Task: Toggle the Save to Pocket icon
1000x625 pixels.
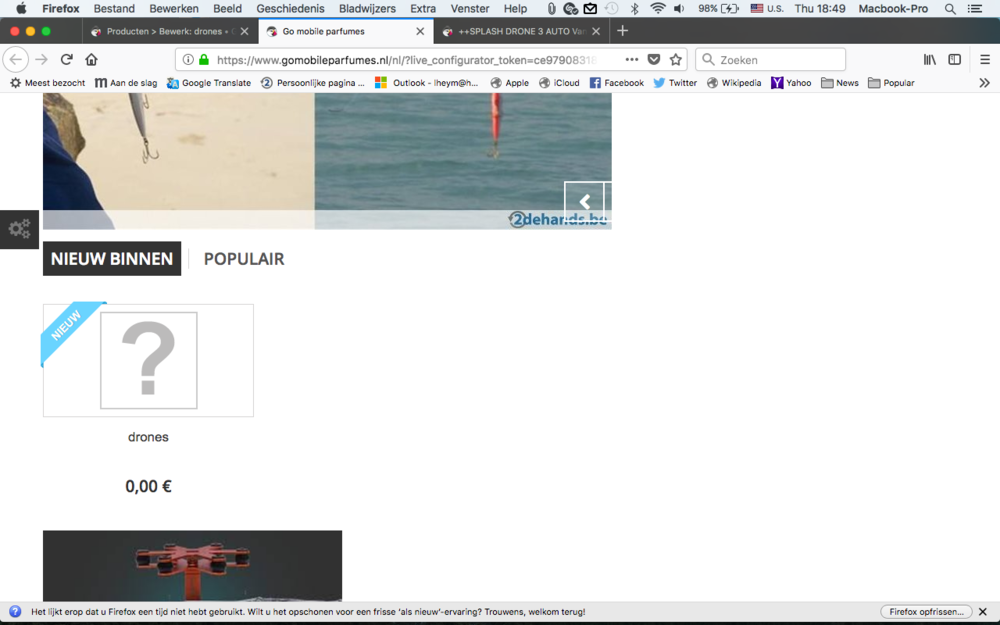Action: 654,59
